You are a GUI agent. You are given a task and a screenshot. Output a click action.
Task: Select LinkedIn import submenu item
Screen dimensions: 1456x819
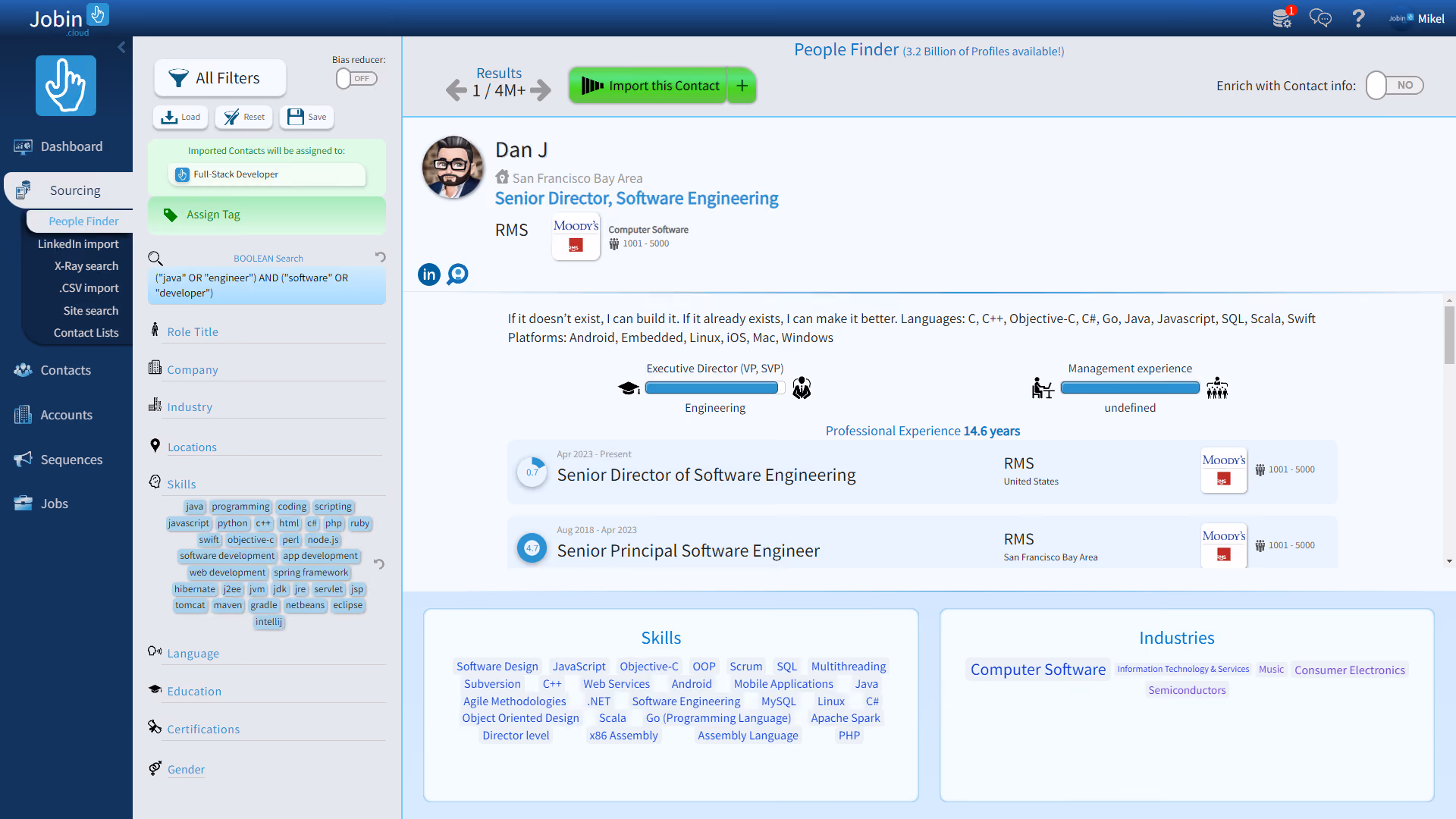(78, 243)
